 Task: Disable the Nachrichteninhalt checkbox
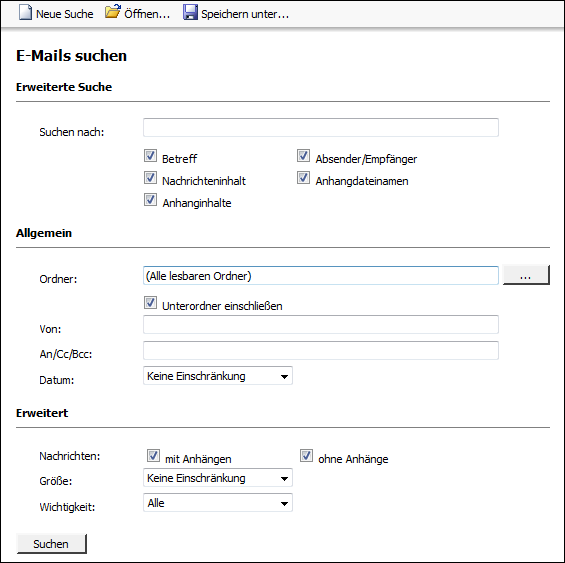[150, 178]
